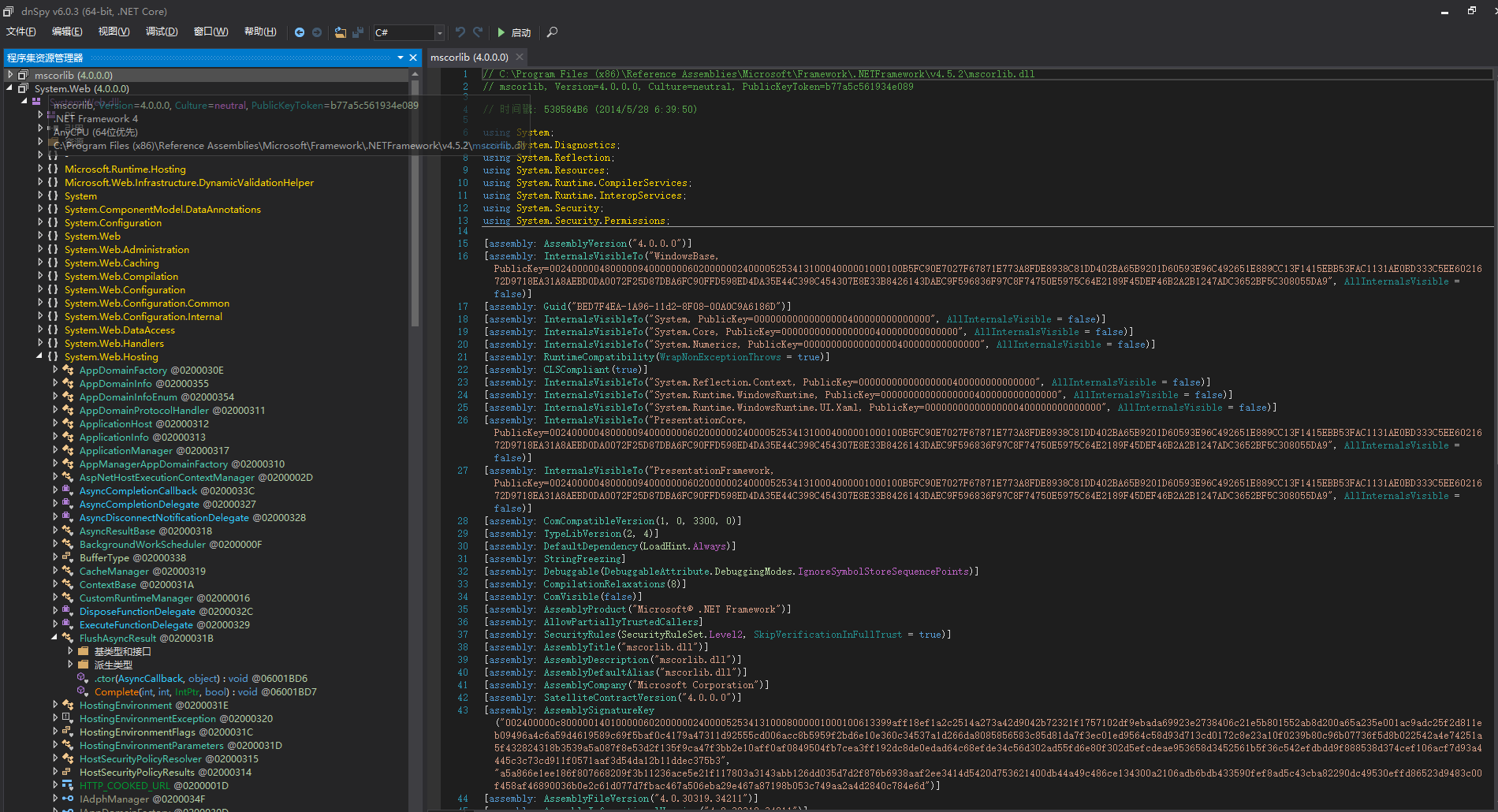This screenshot has width=1498, height=812.
Task: Collapse the FlushAsyncResult class node
Action: [x=55, y=638]
